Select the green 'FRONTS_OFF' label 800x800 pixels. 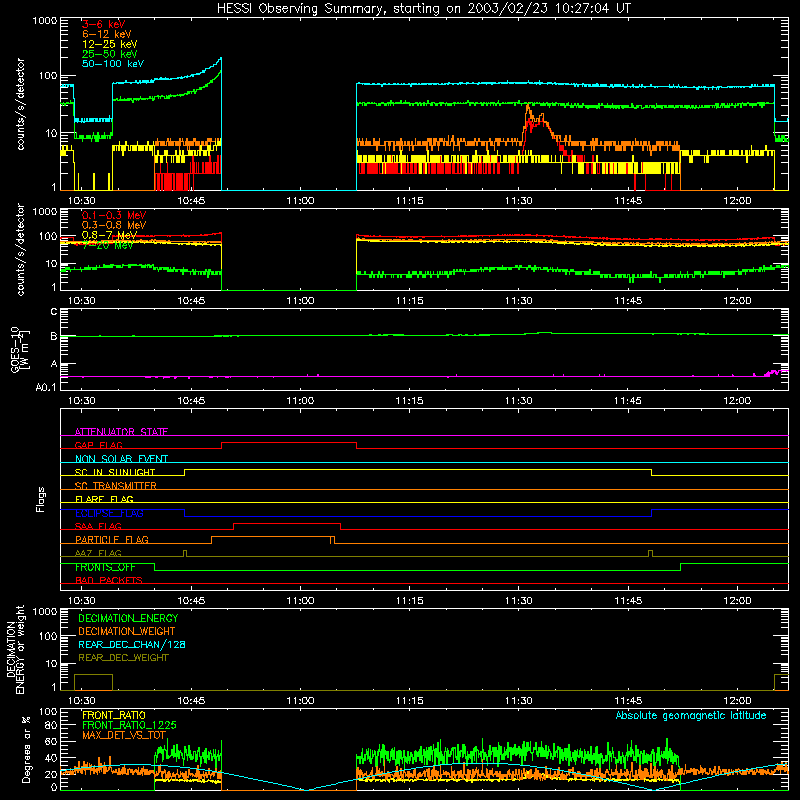point(105,567)
